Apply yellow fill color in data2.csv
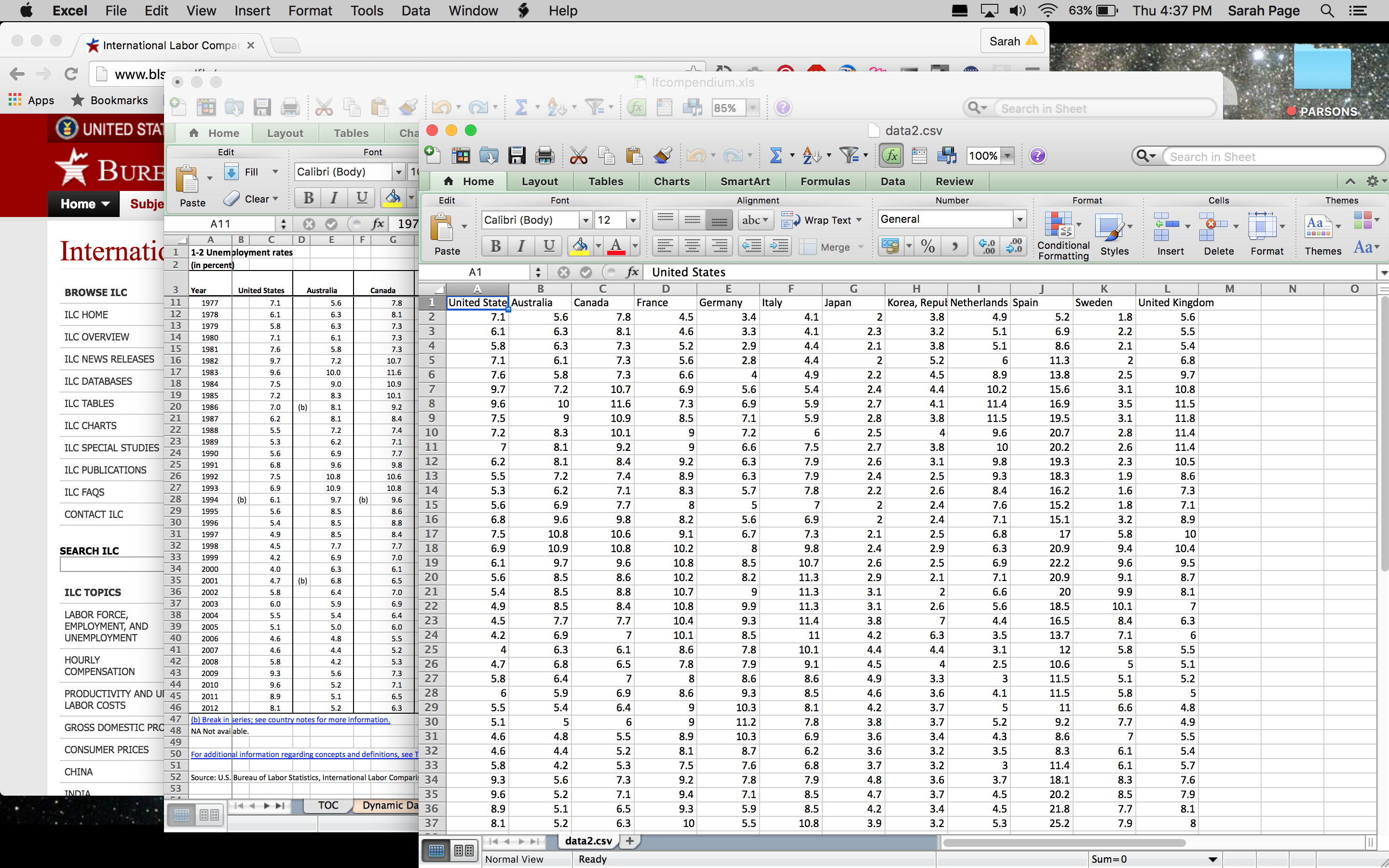The height and width of the screenshot is (868, 1389). (580, 247)
